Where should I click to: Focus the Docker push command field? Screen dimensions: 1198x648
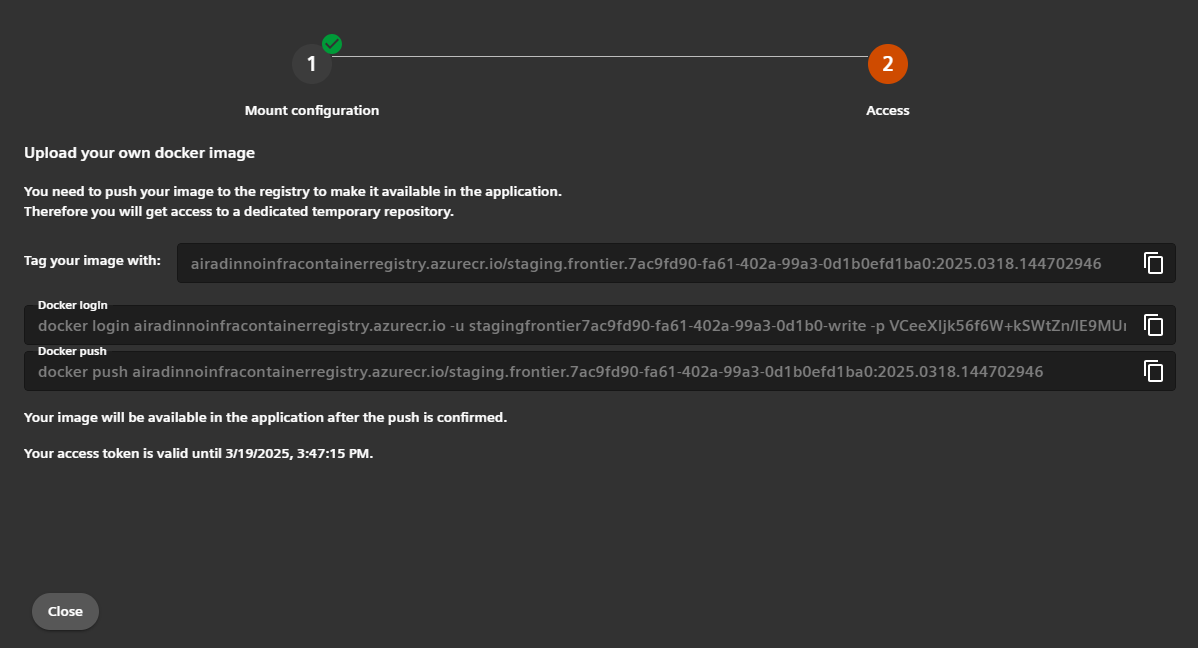[x=580, y=372]
